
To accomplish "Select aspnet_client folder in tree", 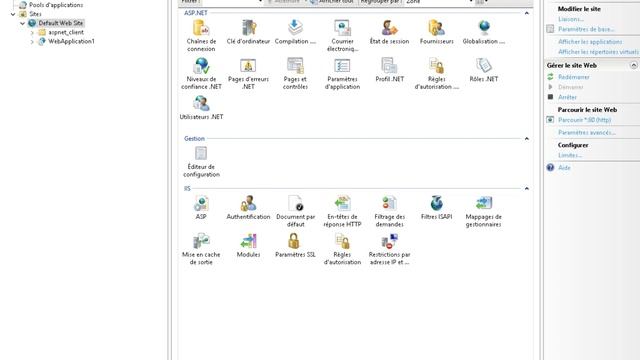I will [66, 32].
